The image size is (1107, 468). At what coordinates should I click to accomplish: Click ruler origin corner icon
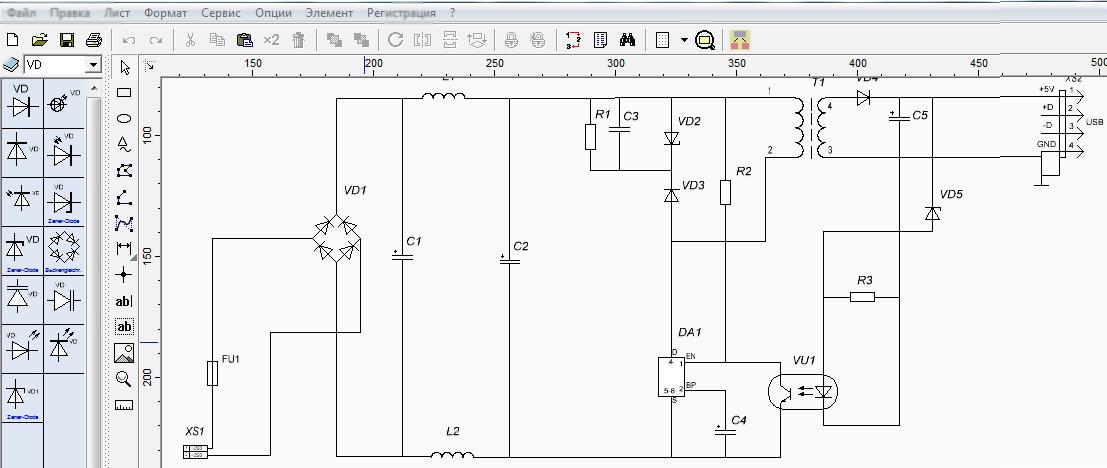[x=150, y=66]
